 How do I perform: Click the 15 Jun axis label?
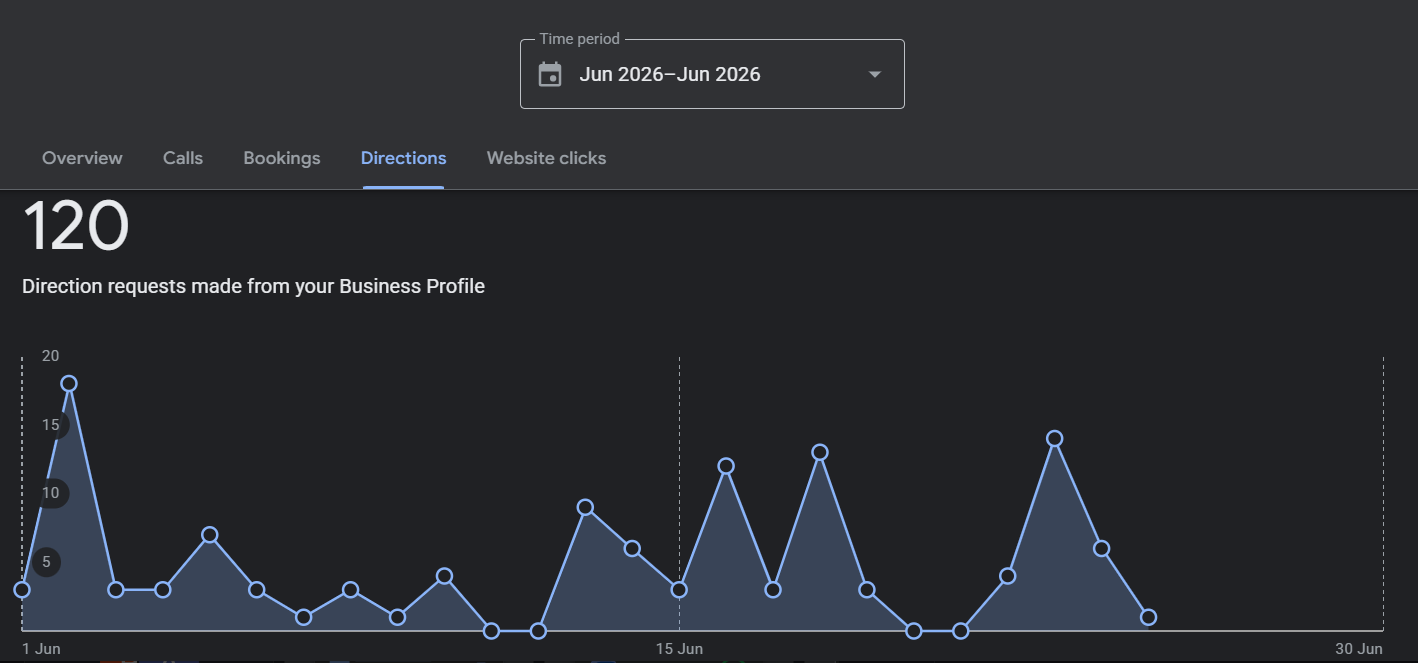tap(679, 649)
